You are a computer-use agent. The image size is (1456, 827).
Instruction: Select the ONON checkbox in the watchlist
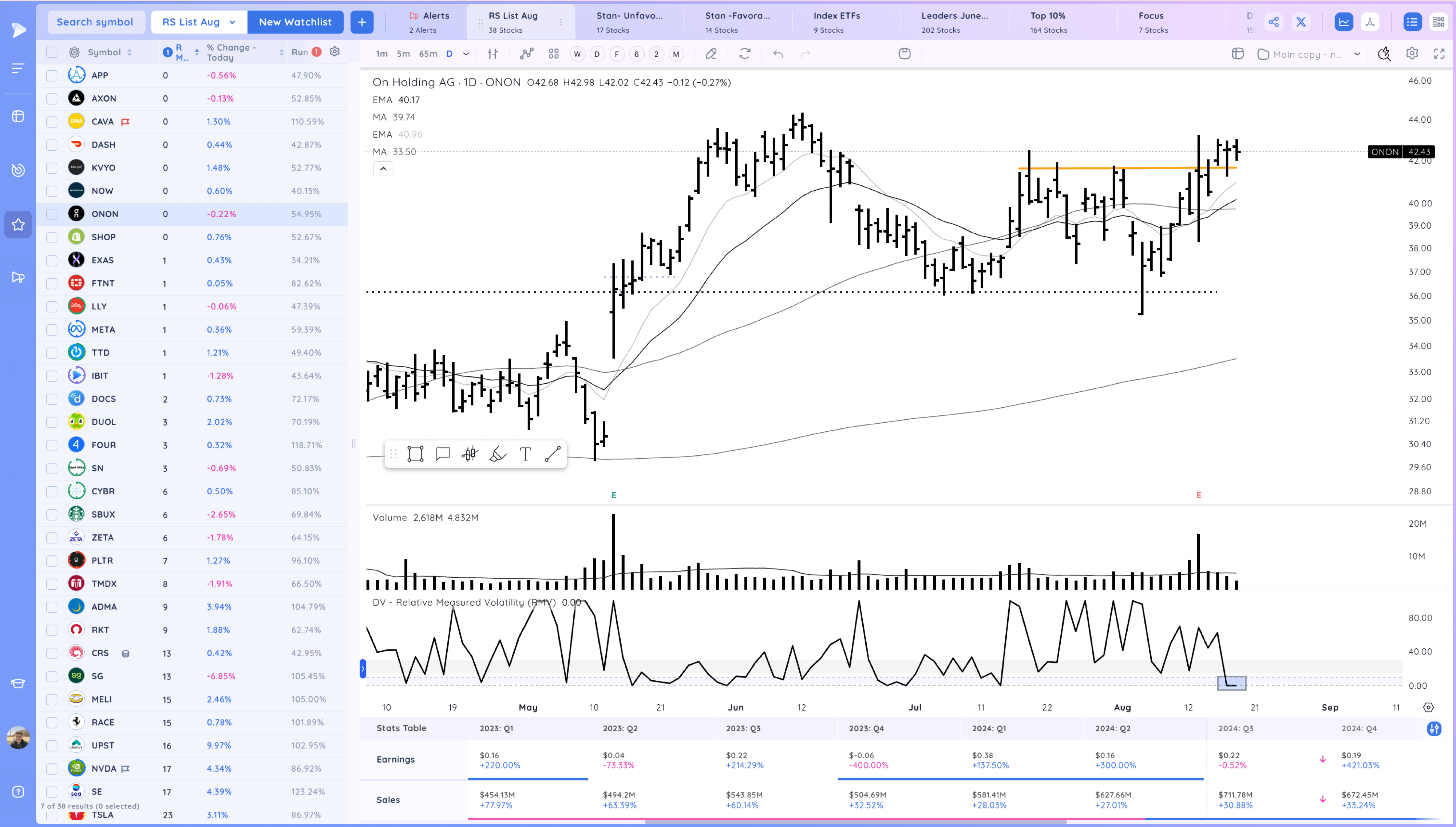coord(52,214)
